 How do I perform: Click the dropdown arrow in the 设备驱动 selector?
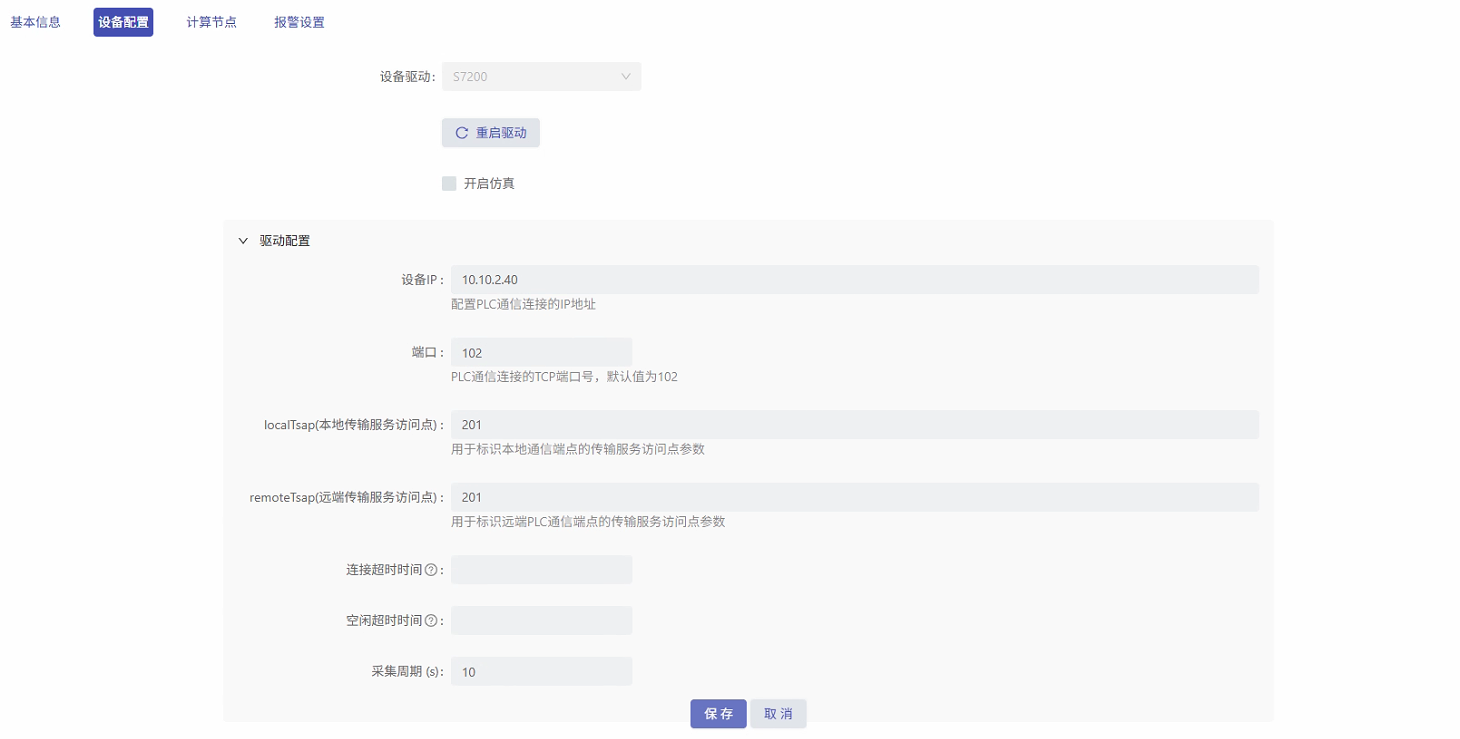[626, 76]
